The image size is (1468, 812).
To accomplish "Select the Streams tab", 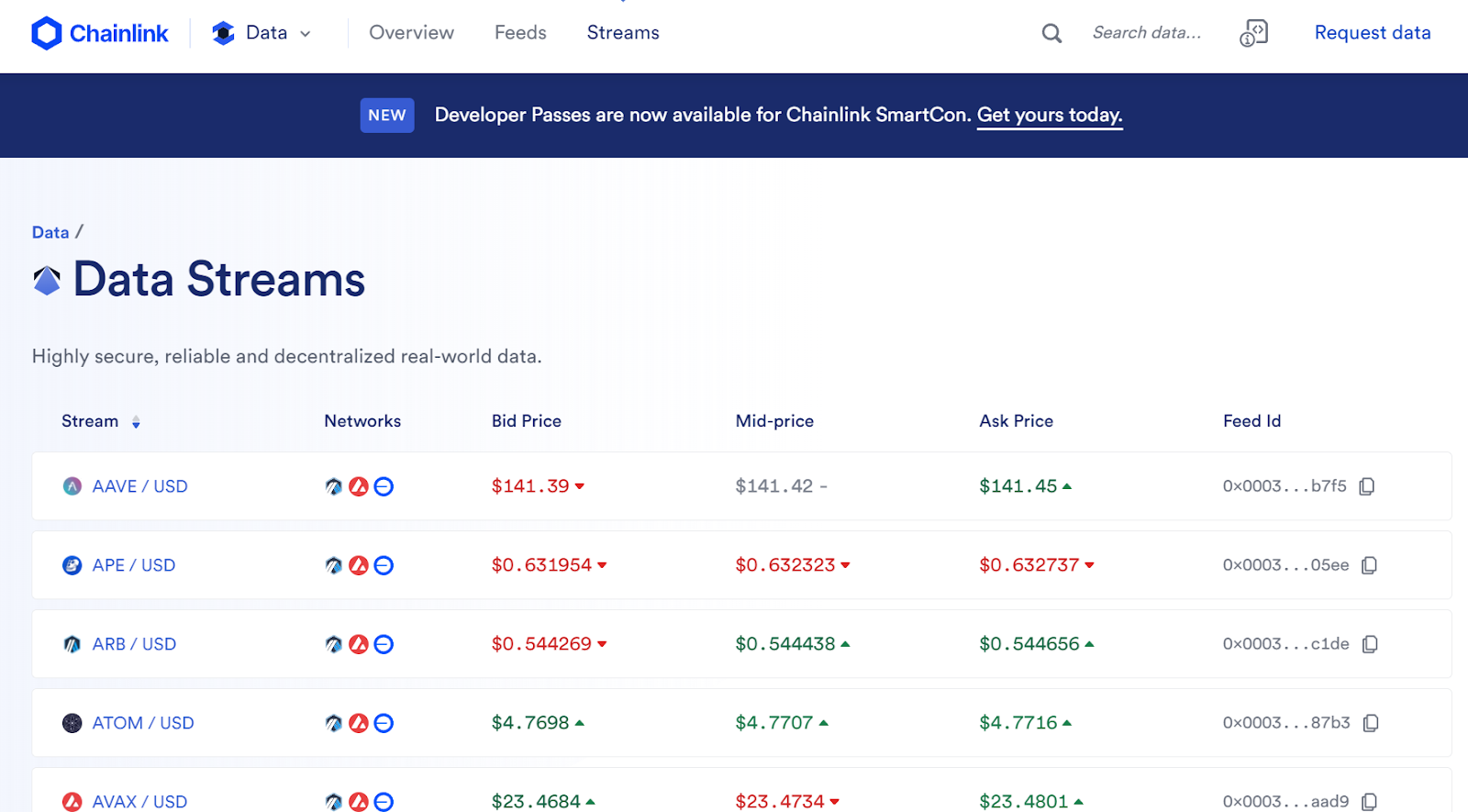I will [623, 33].
